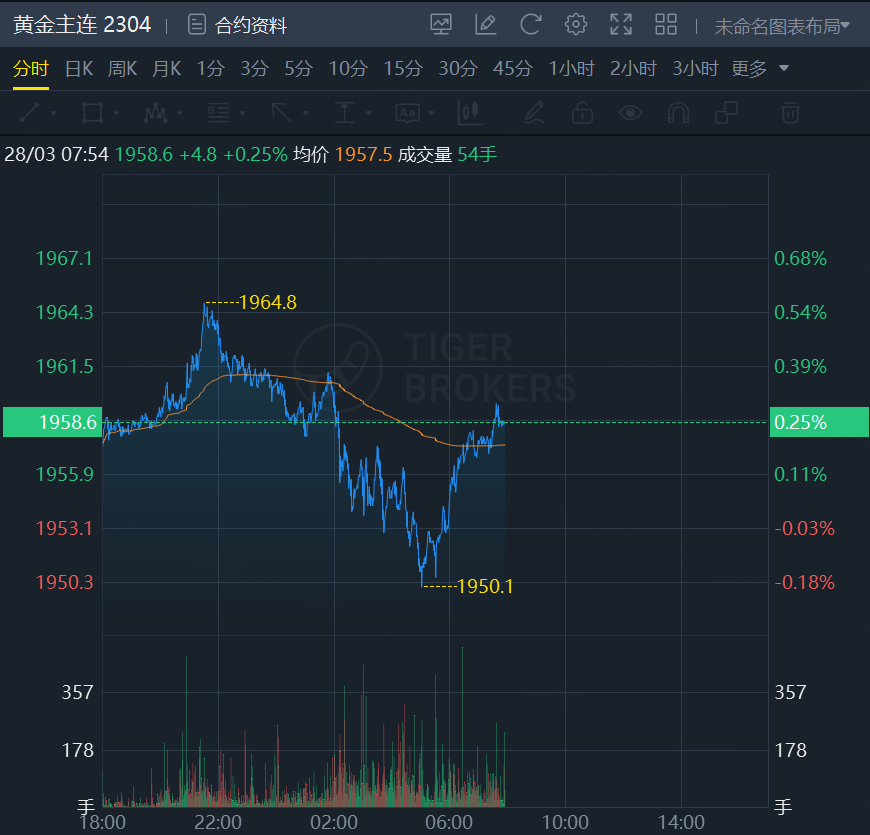Open the multi-chart grid layout icon
The height and width of the screenshot is (835, 870).
665,24
